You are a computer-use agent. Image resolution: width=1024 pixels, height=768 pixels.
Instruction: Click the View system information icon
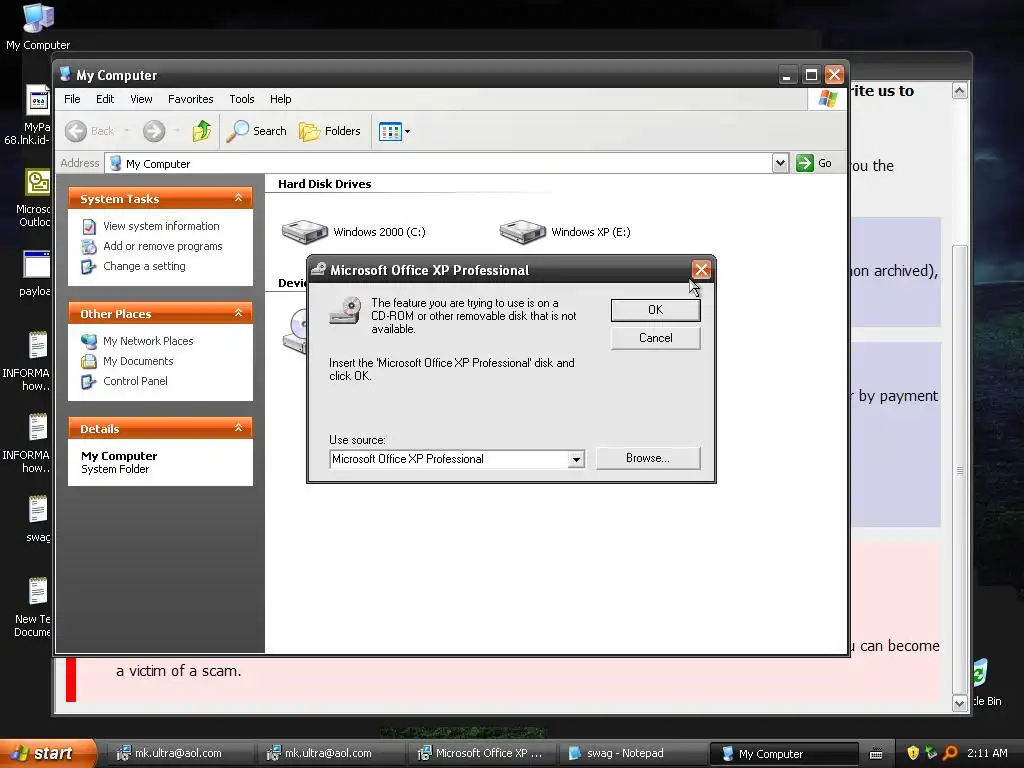point(89,227)
